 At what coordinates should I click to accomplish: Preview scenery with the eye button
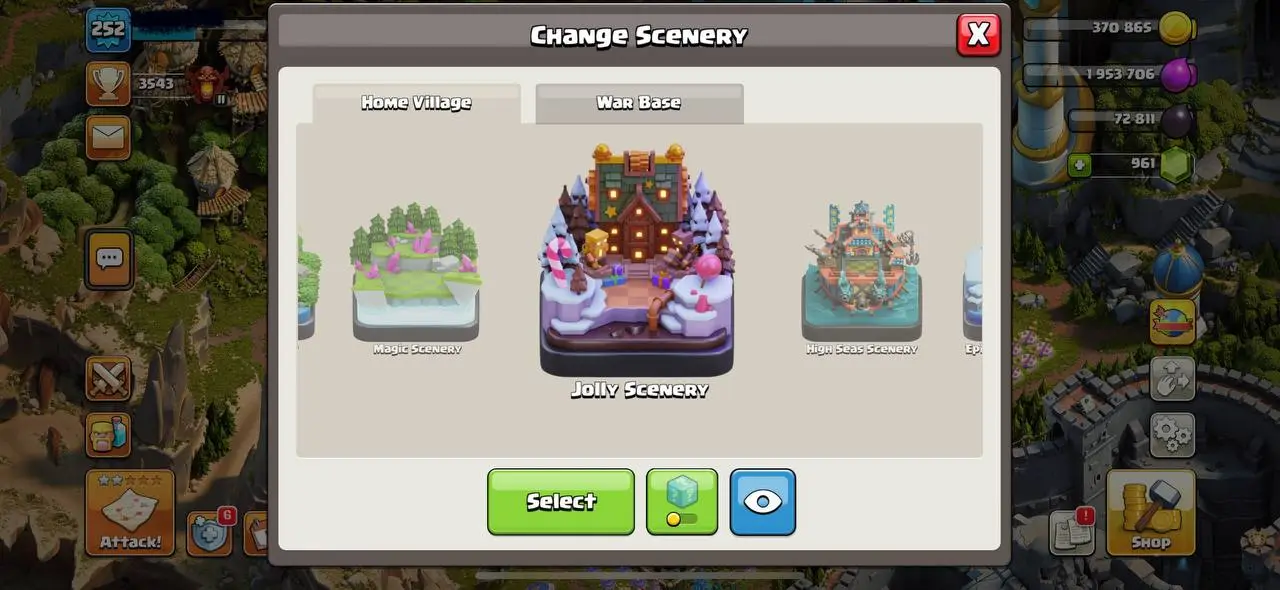click(x=763, y=501)
